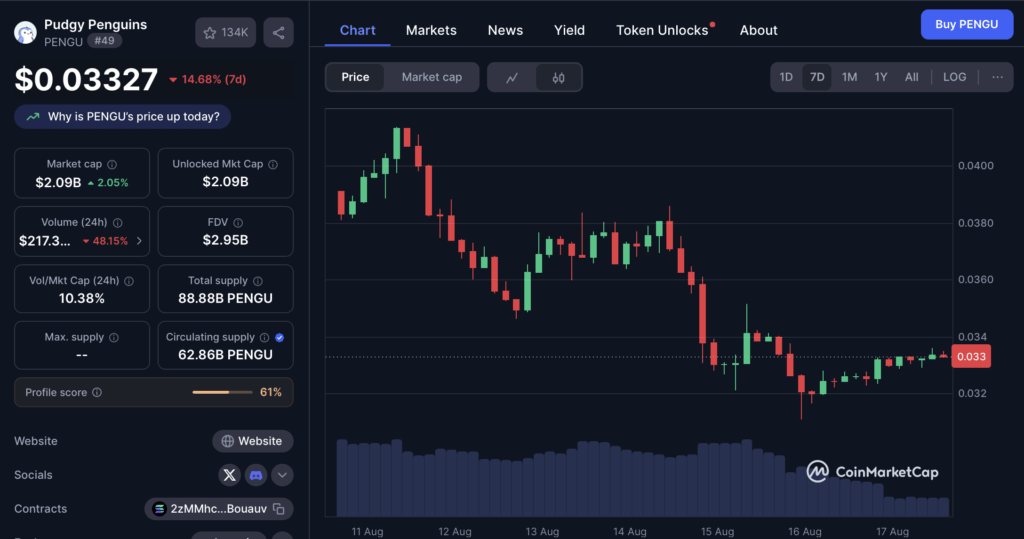Click the 62.86B PENGU circulating supply value
The height and width of the screenshot is (539, 1024).
tap(225, 355)
